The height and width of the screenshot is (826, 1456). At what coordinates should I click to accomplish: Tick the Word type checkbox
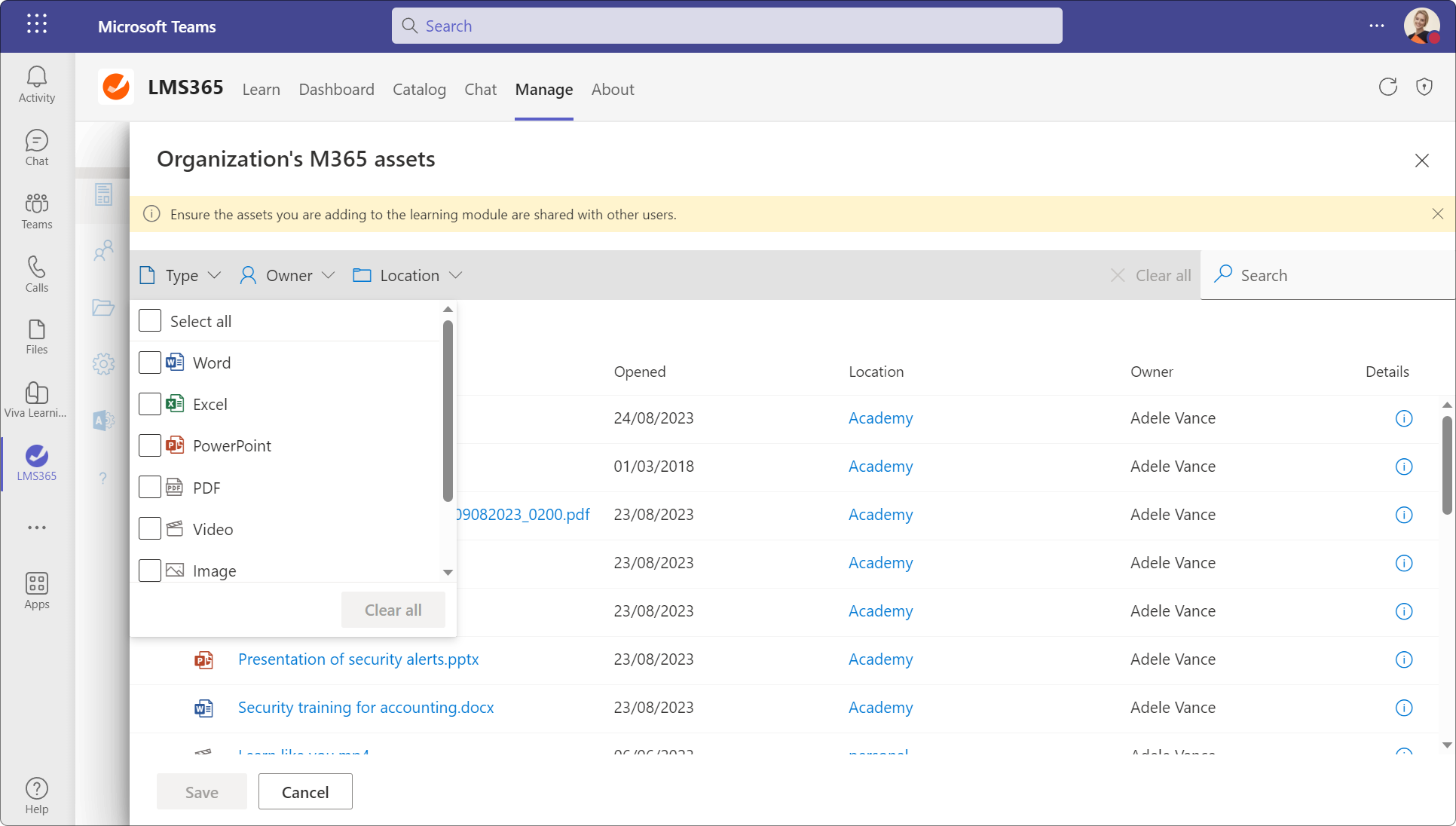(x=150, y=363)
